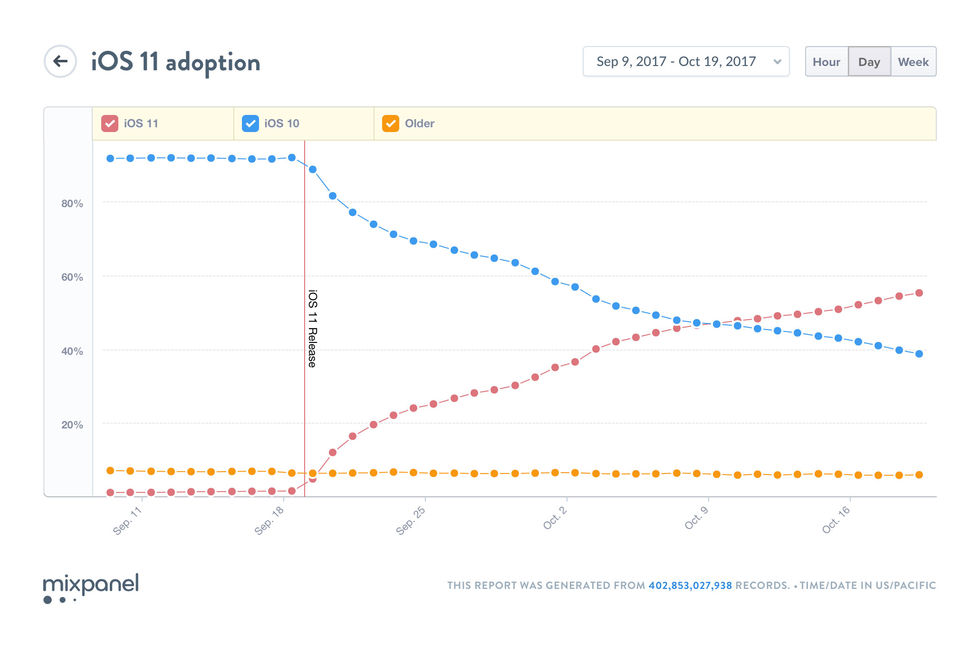Open the date range dropdown

click(x=685, y=62)
